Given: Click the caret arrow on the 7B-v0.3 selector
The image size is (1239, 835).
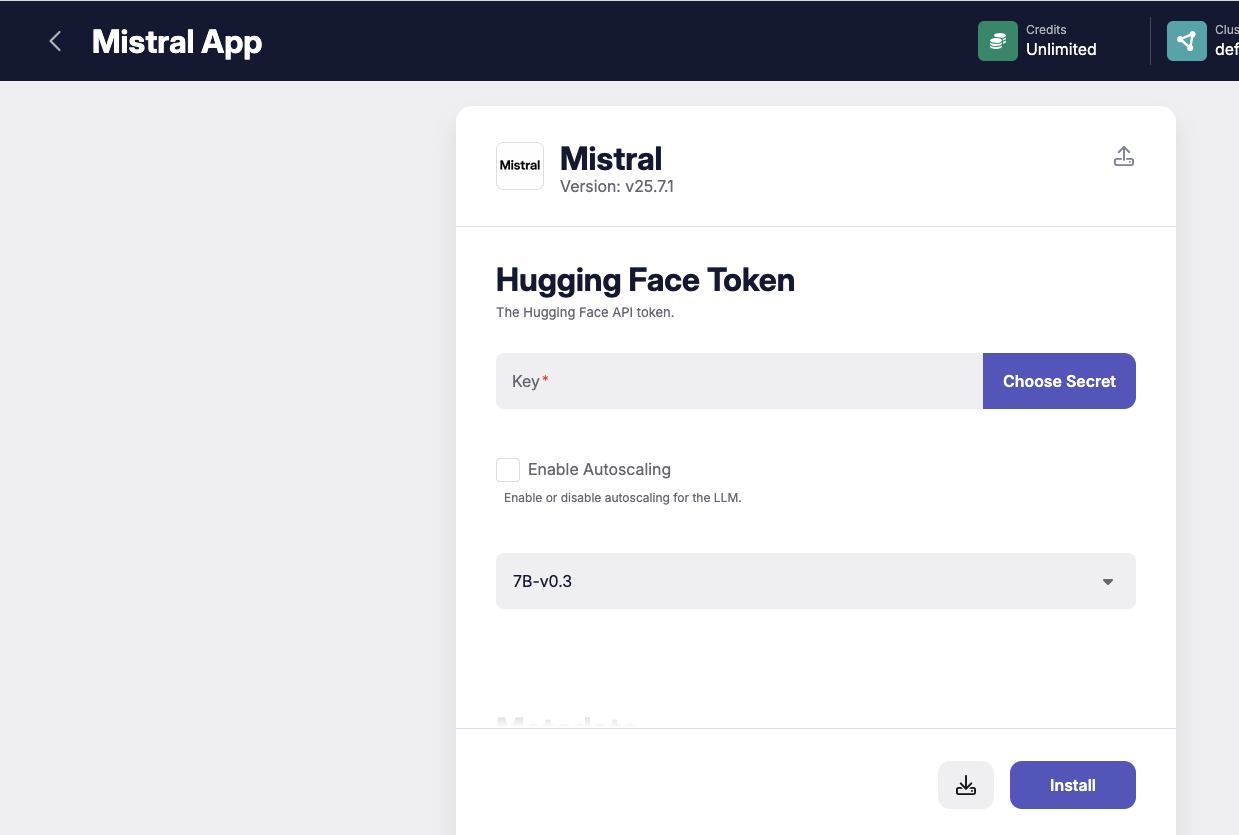Looking at the screenshot, I should [x=1107, y=582].
